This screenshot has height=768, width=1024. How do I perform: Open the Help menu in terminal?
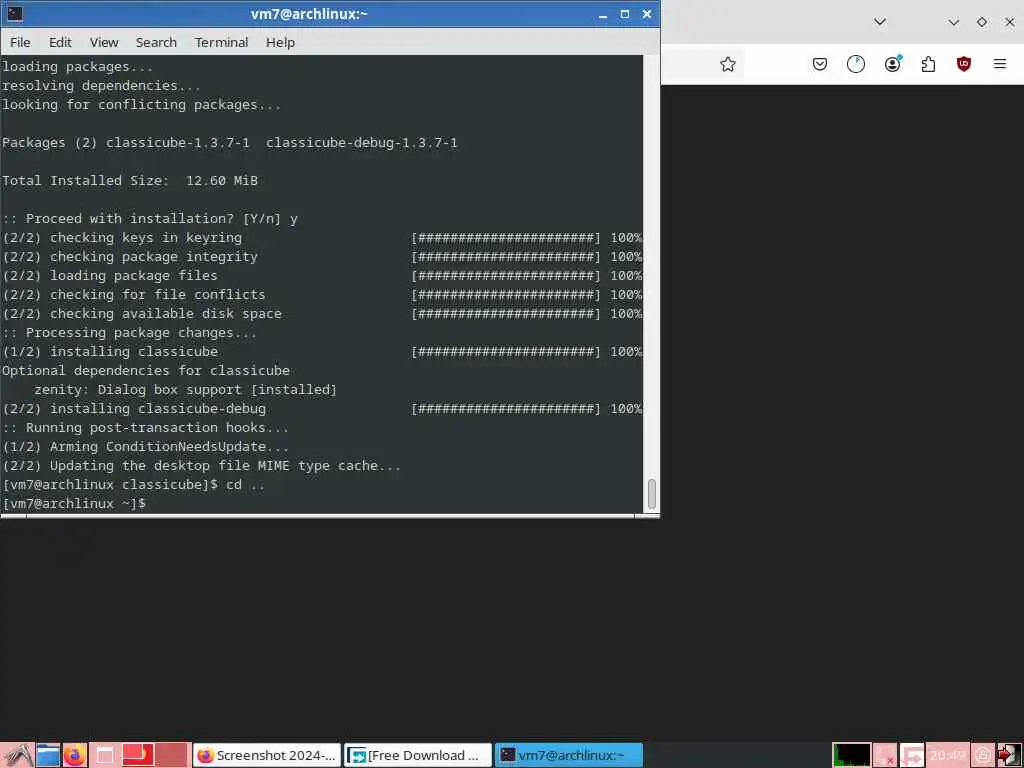(x=280, y=42)
